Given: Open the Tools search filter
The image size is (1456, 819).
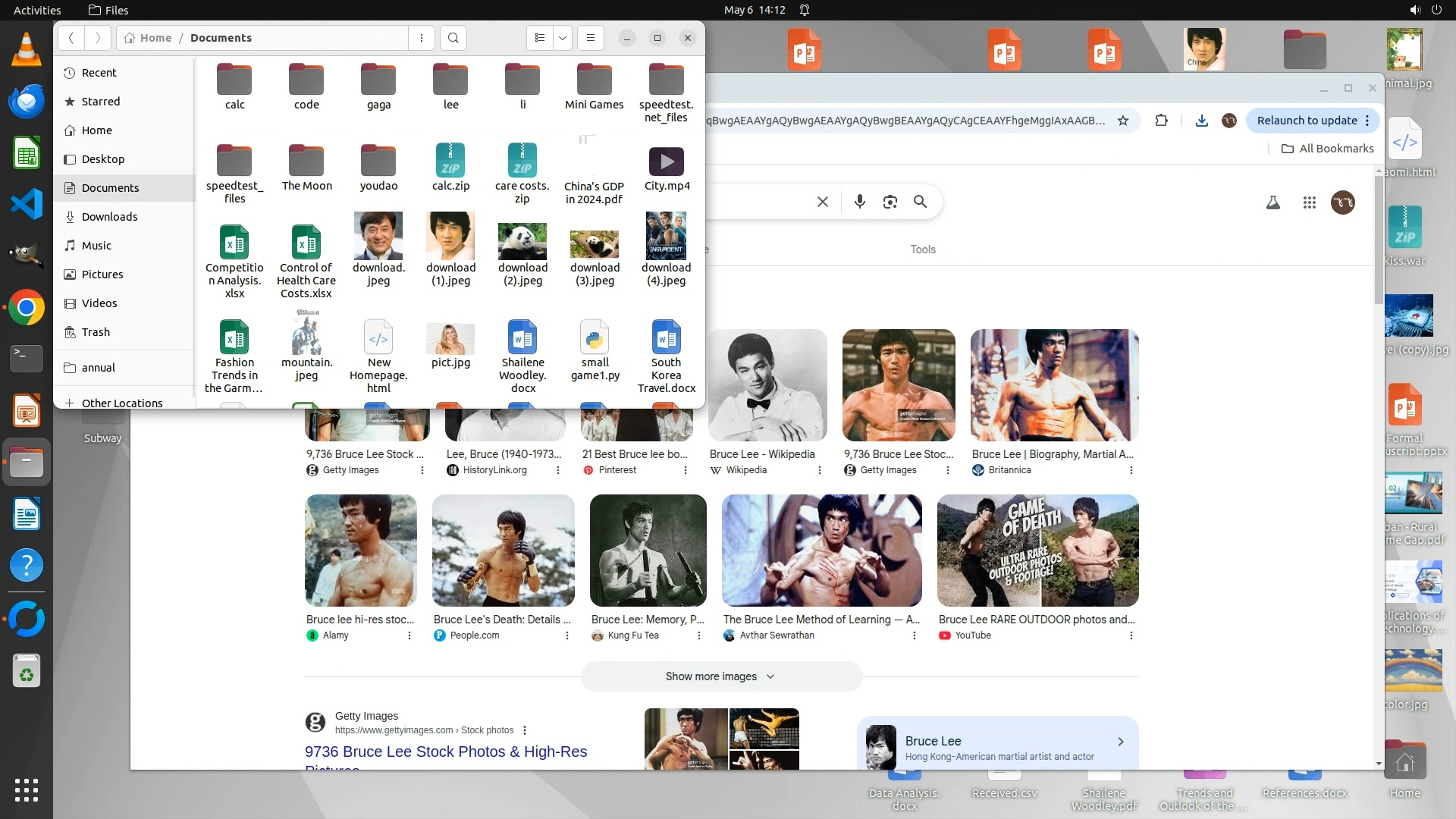Looking at the screenshot, I should (x=922, y=249).
